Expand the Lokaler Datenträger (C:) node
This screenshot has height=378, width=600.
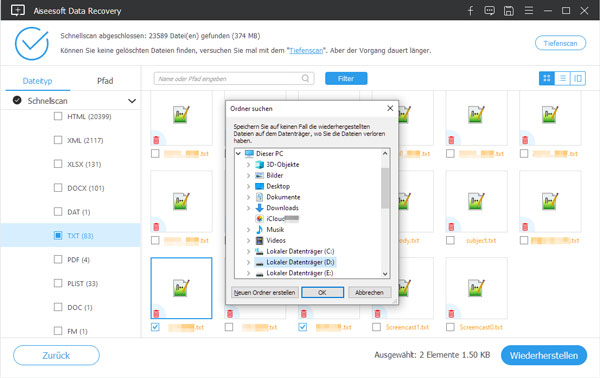[248, 251]
